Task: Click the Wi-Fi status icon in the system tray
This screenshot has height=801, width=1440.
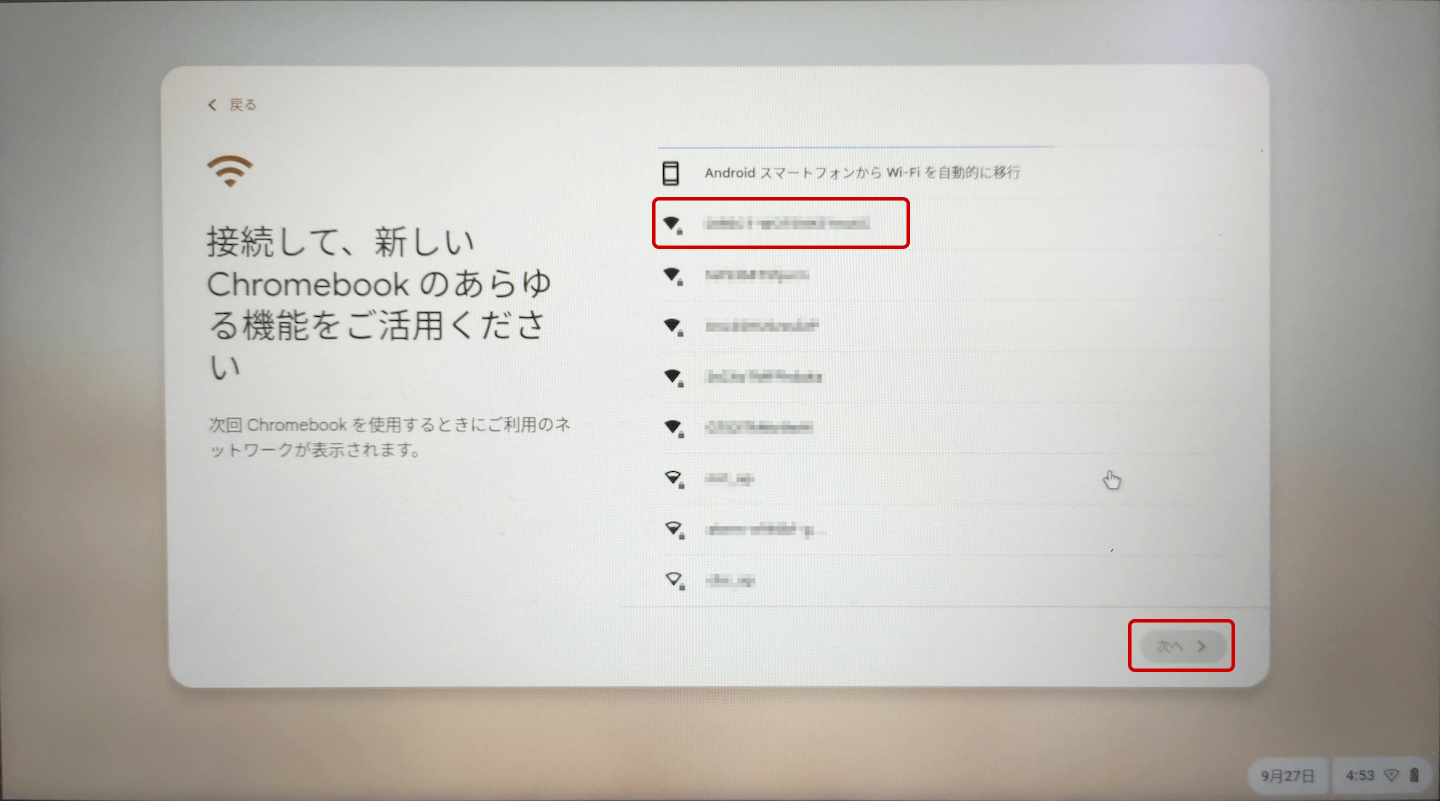Action: [x=1391, y=775]
